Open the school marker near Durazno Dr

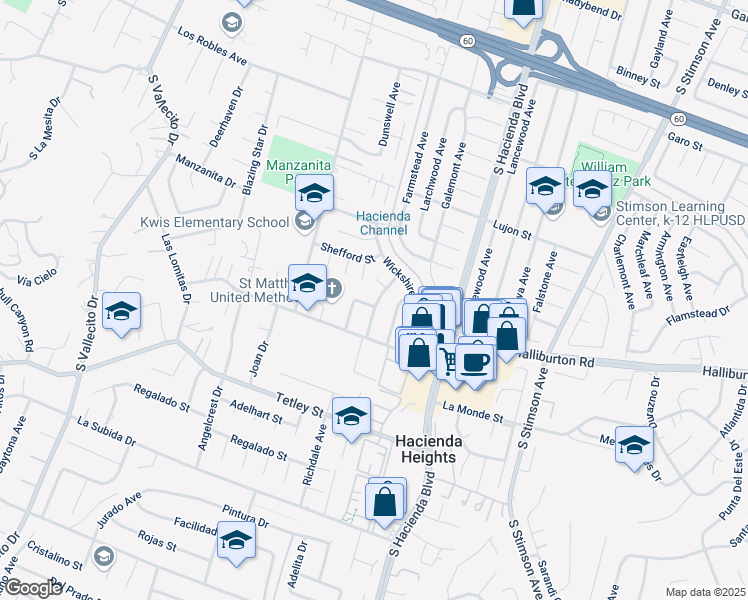pos(634,447)
